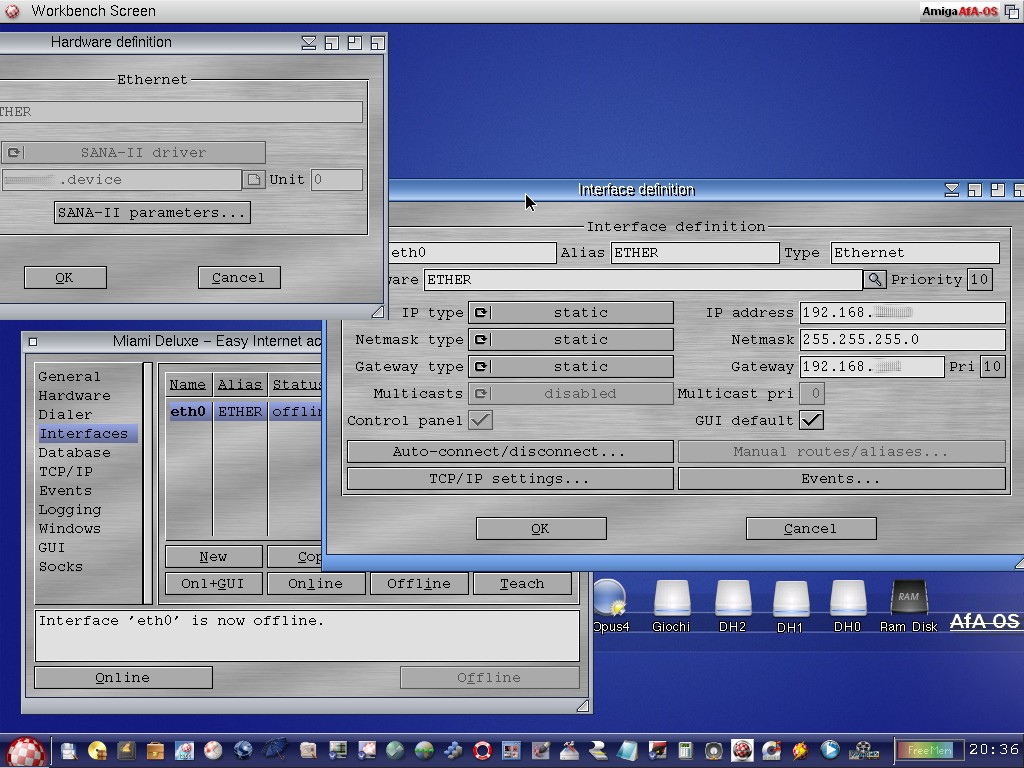Select the eth0 row in interfaces list
This screenshot has height=768, width=1024.
(245, 412)
